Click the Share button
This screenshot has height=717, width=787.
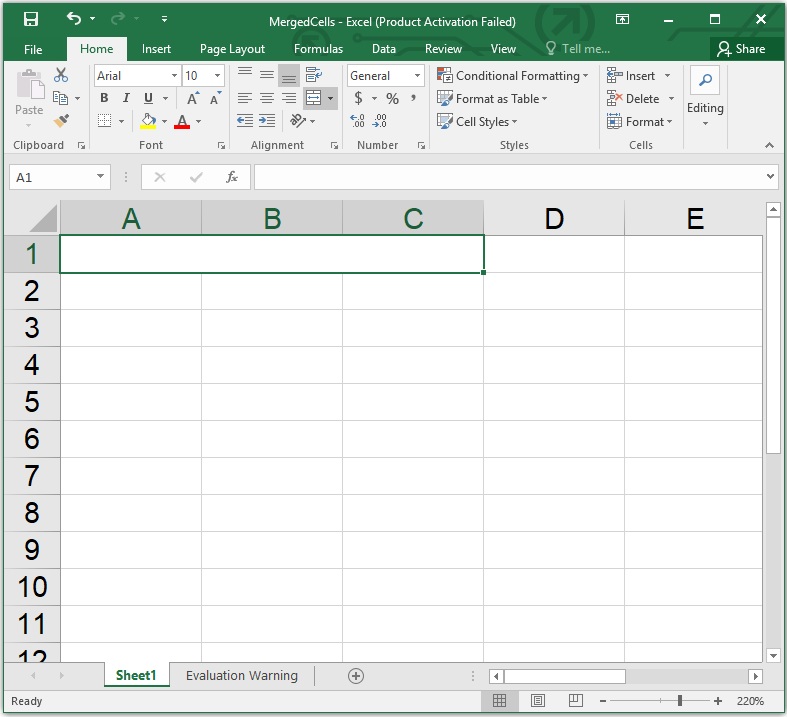(x=741, y=49)
